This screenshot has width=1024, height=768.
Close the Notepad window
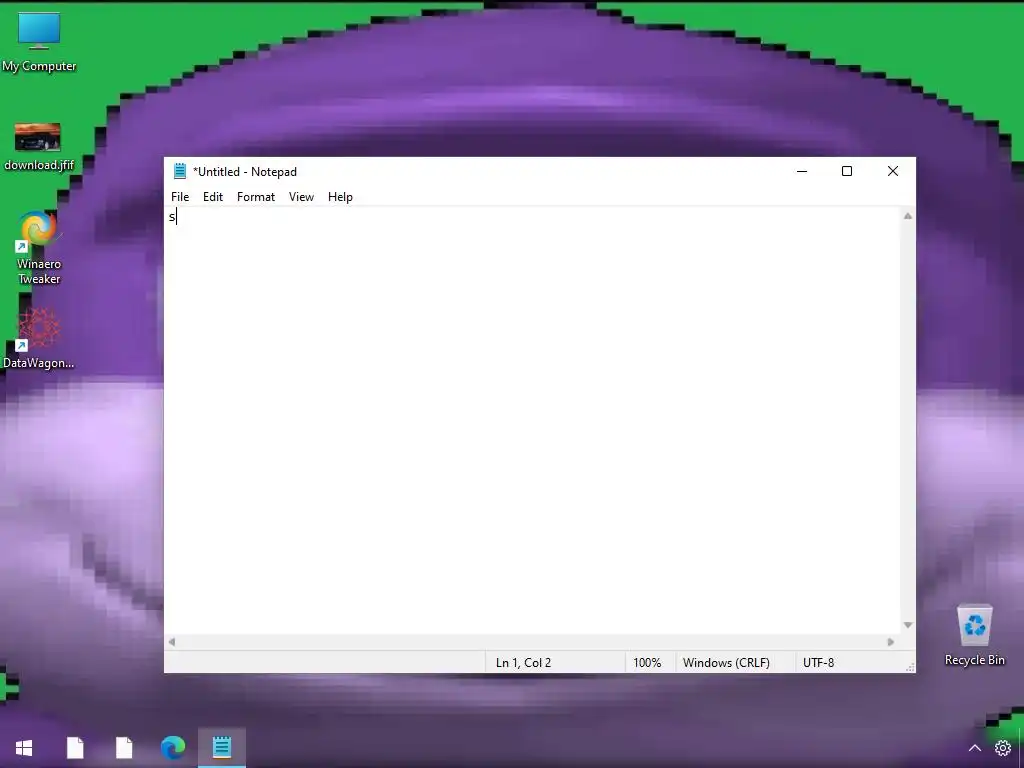(893, 171)
